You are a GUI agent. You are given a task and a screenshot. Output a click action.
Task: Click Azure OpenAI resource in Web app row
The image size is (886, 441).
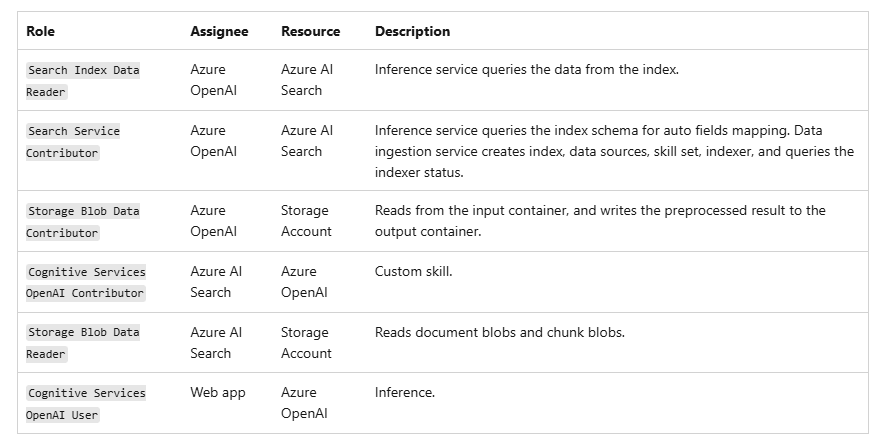(304, 403)
